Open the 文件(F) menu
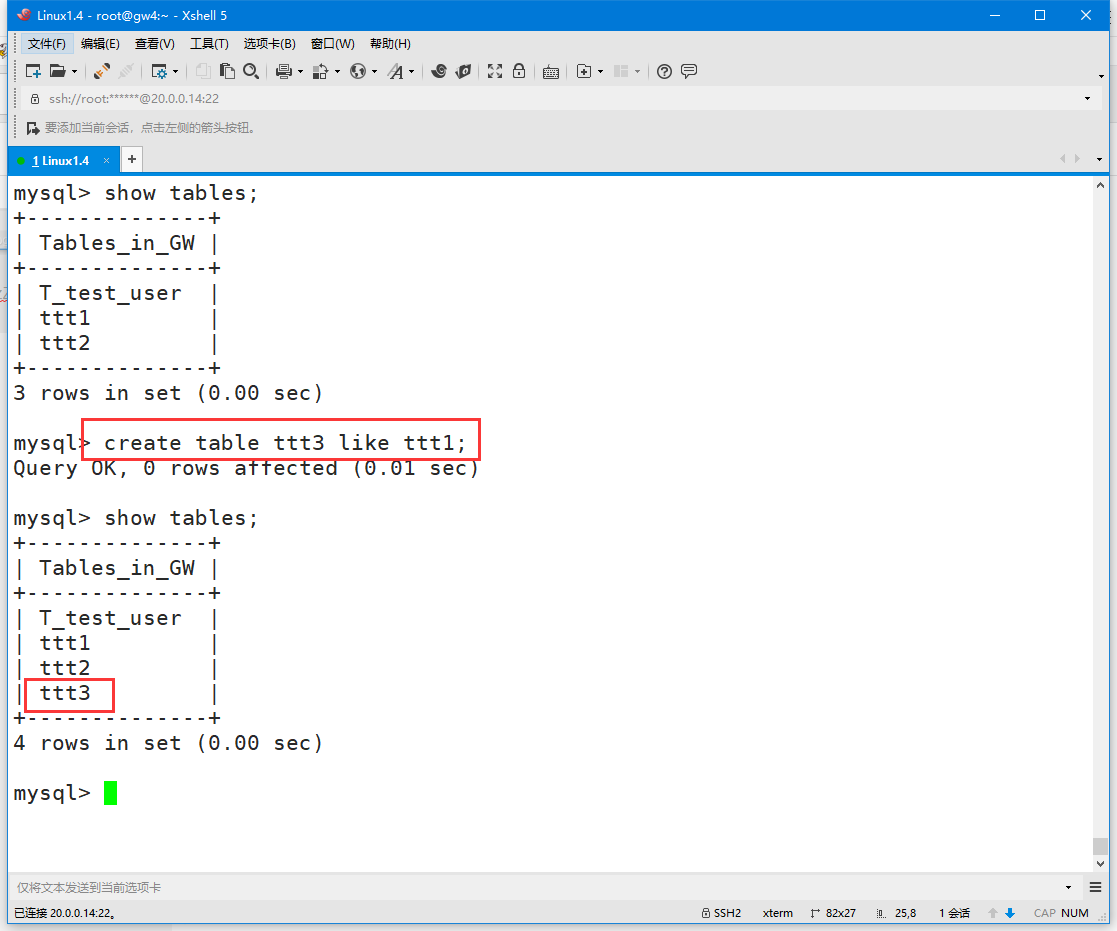The width and height of the screenshot is (1117, 931). point(47,44)
